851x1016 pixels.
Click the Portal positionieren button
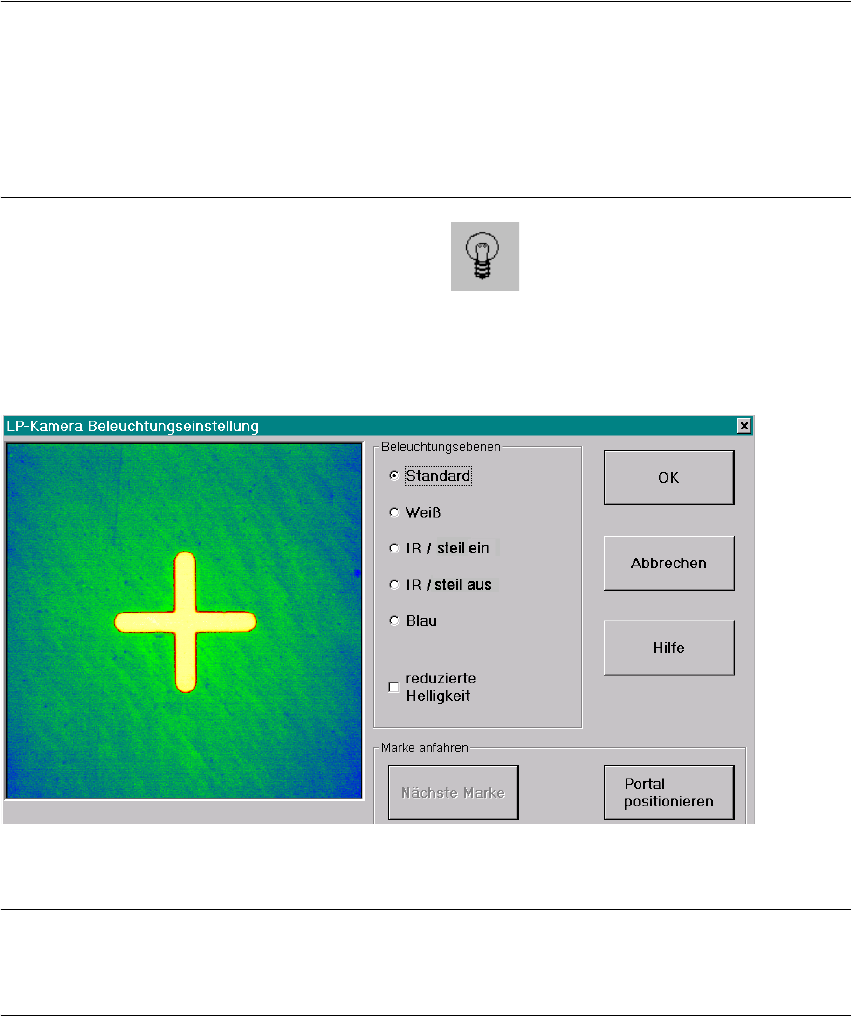tap(669, 792)
